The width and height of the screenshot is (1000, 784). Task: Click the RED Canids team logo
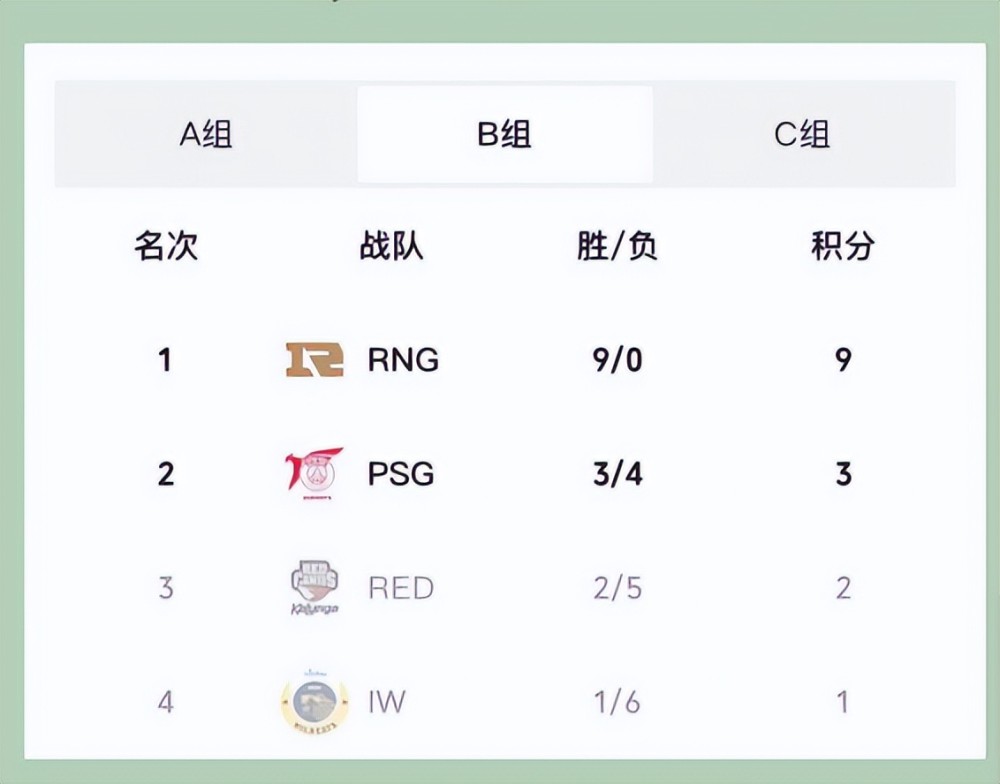tap(313, 587)
